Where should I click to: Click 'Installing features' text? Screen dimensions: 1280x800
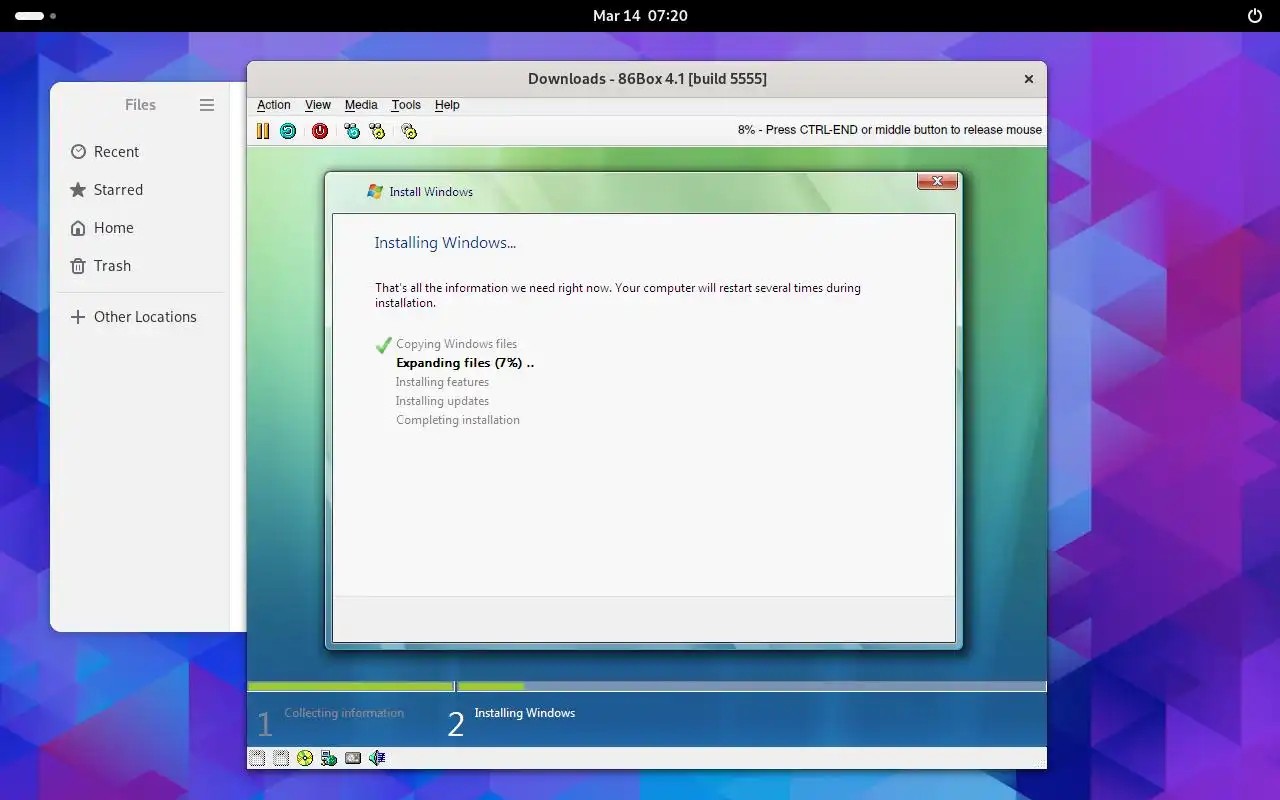[442, 382]
